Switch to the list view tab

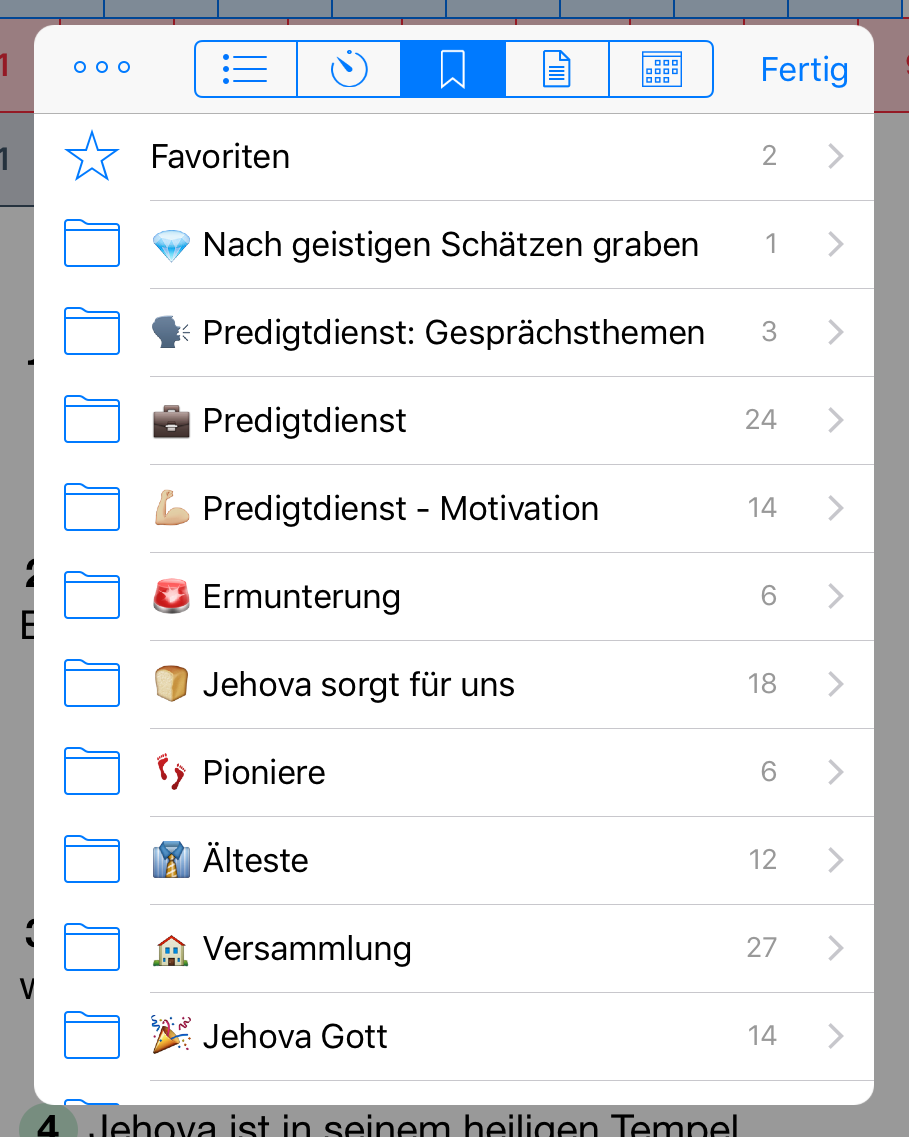[x=245, y=69]
